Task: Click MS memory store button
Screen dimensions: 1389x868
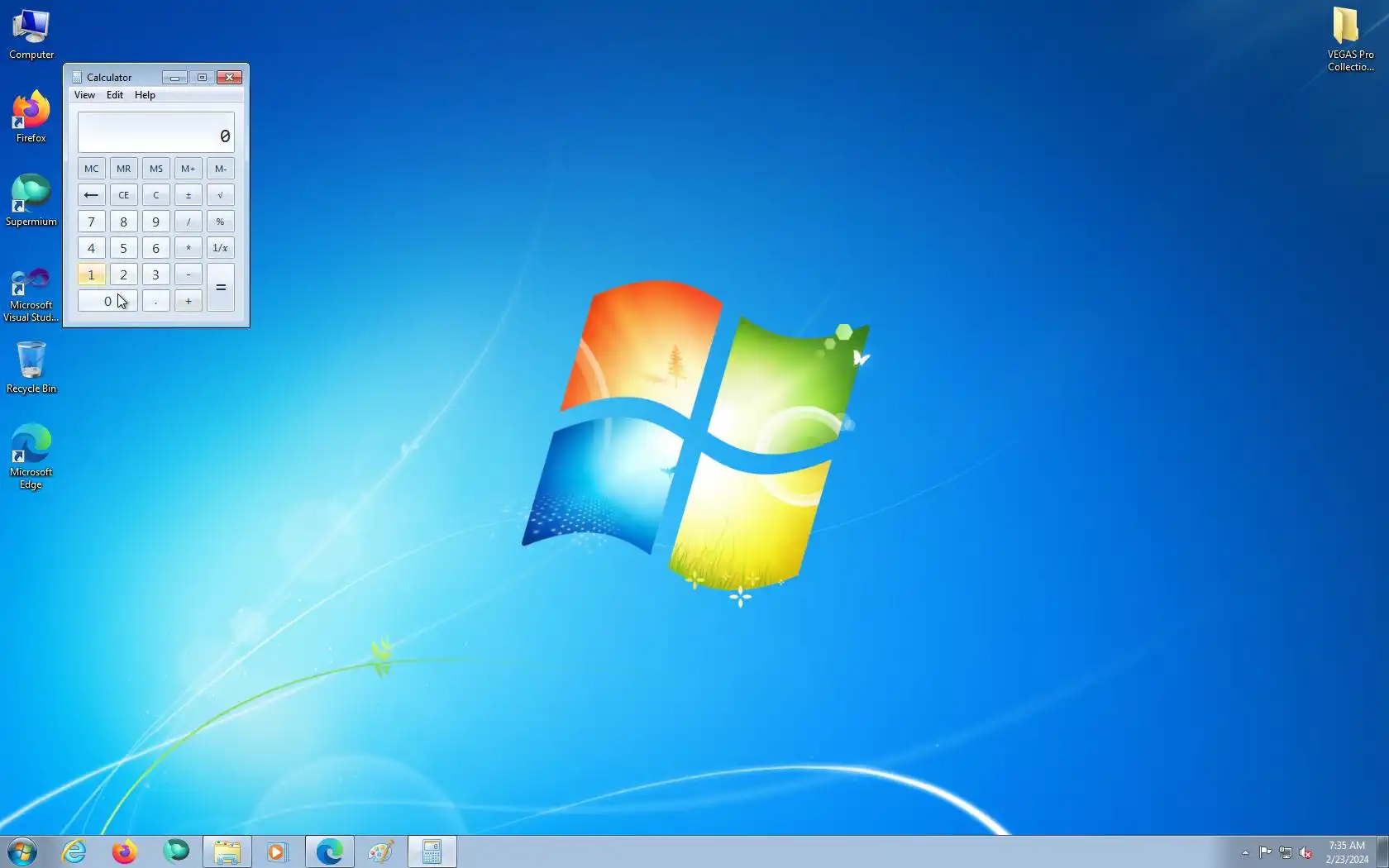Action: (155, 169)
